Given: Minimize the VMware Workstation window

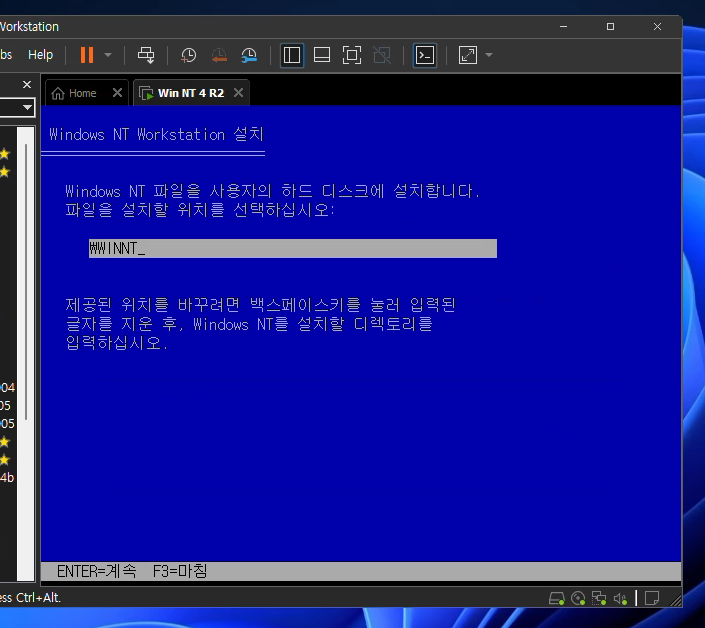Looking at the screenshot, I should click(x=563, y=27).
